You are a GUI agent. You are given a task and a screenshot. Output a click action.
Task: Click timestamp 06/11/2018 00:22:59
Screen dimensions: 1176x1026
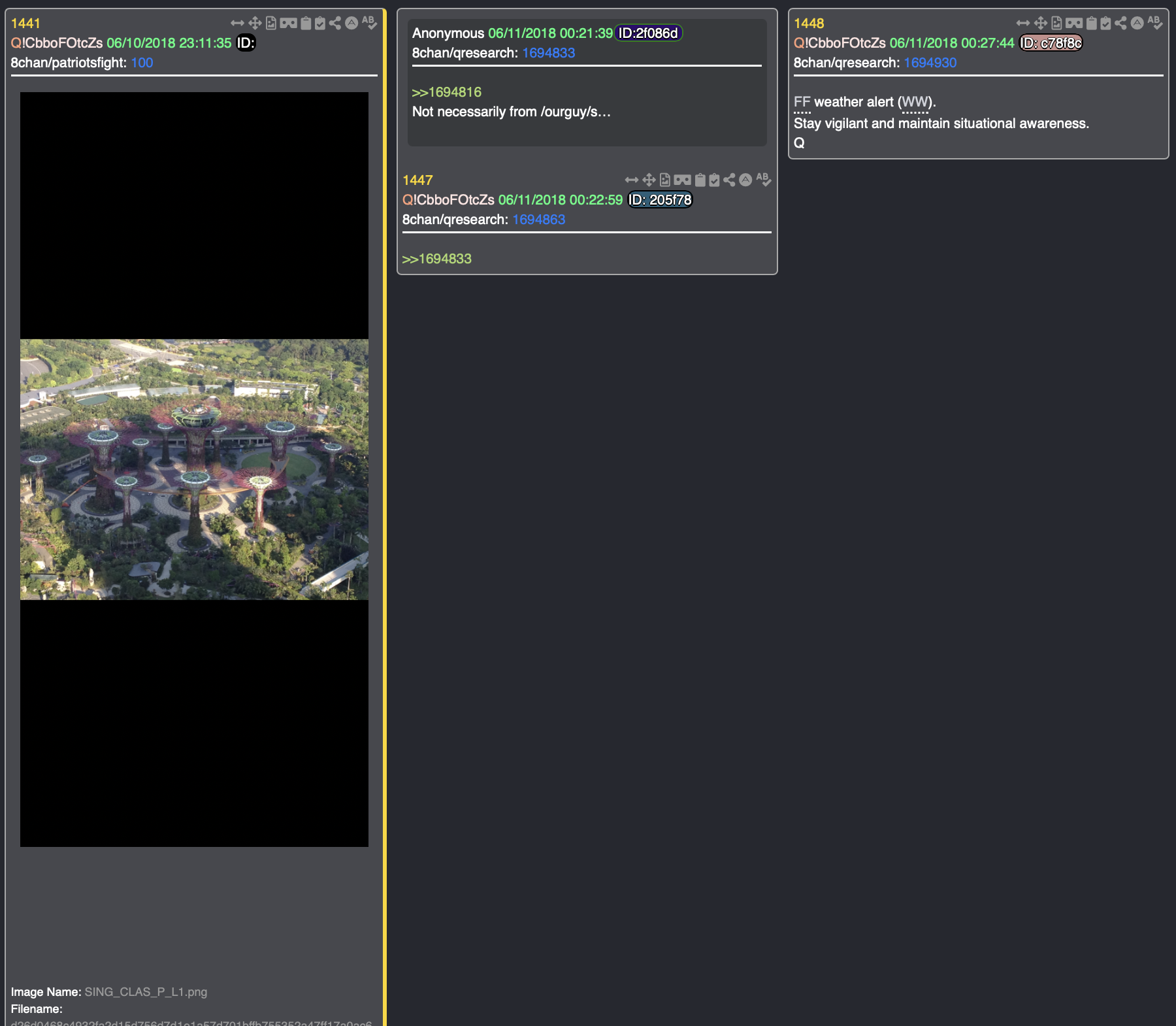pyautogui.click(x=561, y=200)
